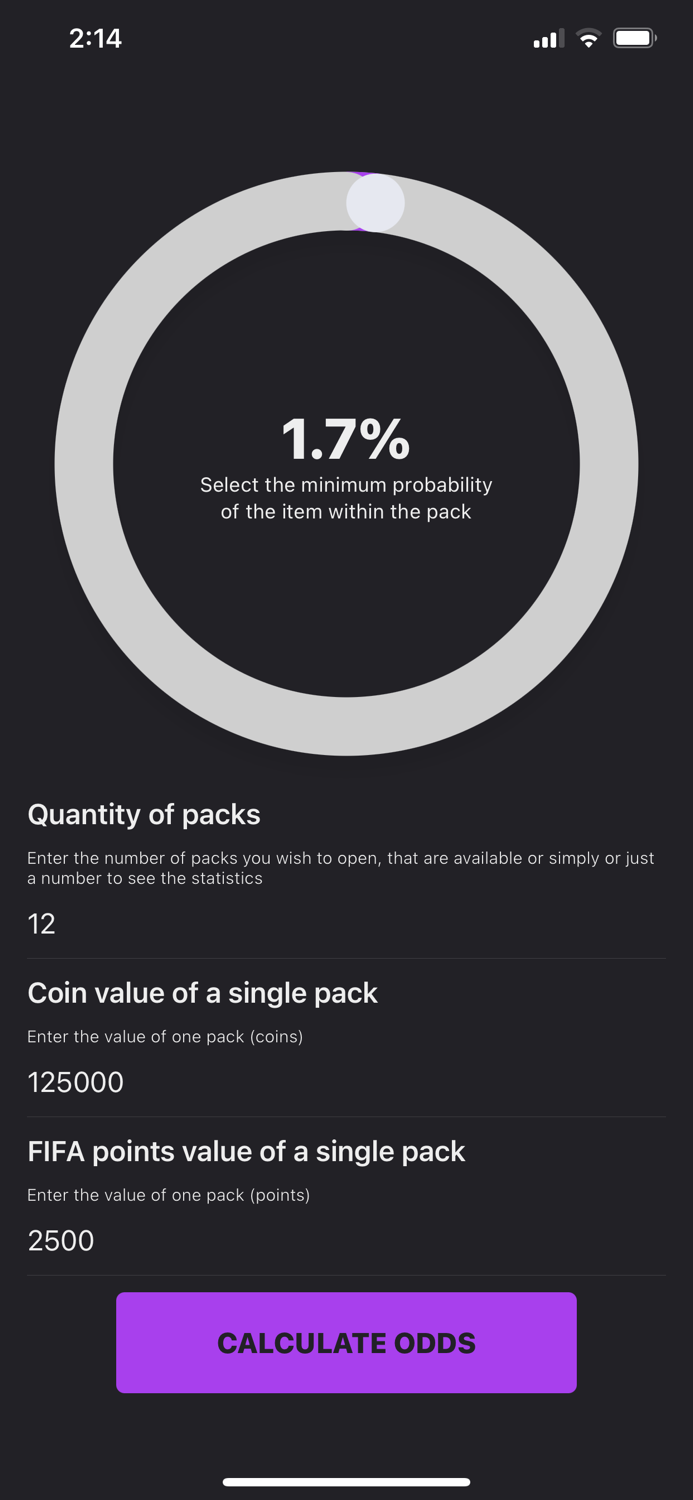This screenshot has width=693, height=1500.
Task: Select the purple slider handle on the dial
Action: point(376,202)
